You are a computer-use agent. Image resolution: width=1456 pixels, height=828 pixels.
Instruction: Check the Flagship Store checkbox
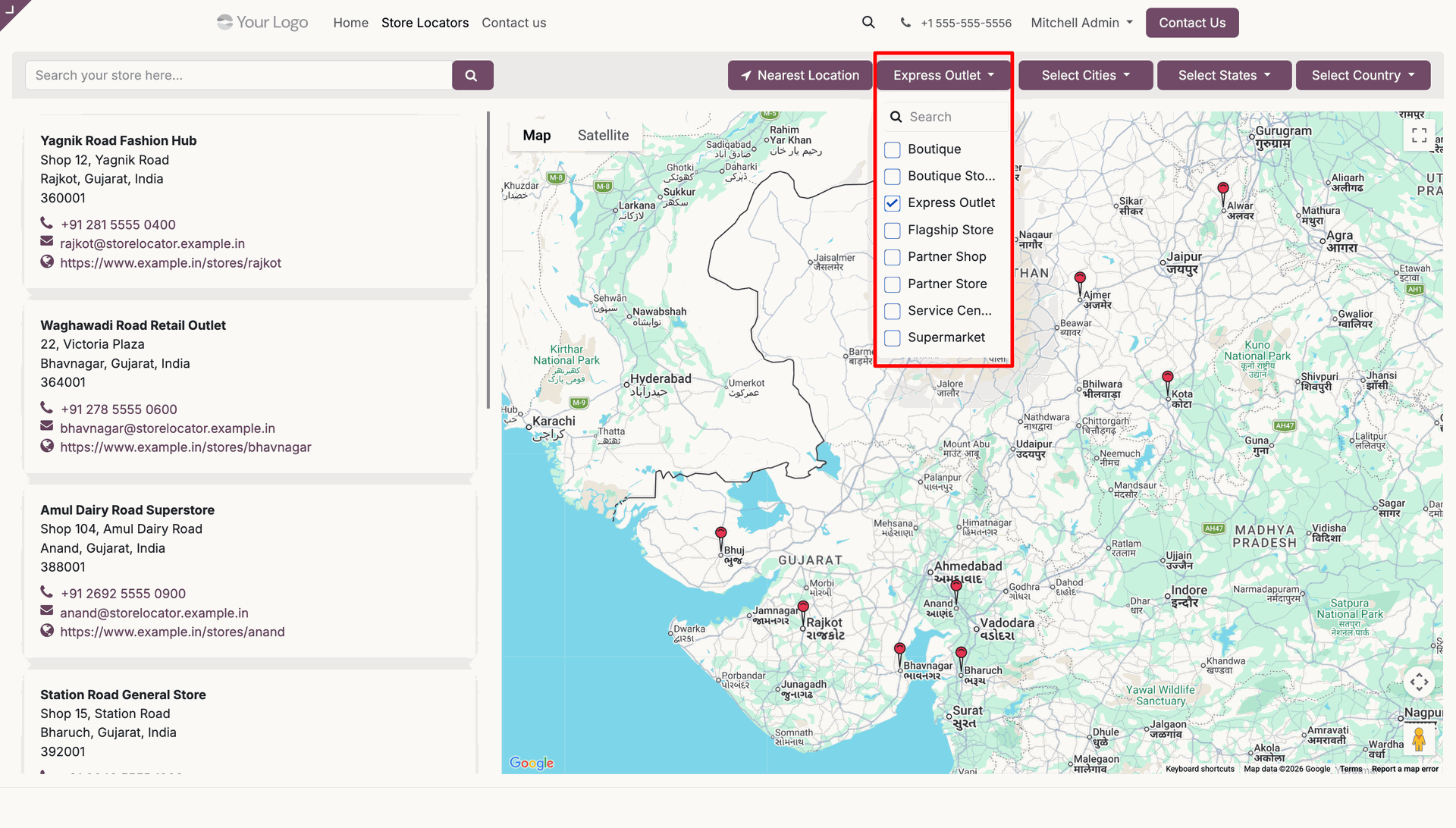pos(893,231)
